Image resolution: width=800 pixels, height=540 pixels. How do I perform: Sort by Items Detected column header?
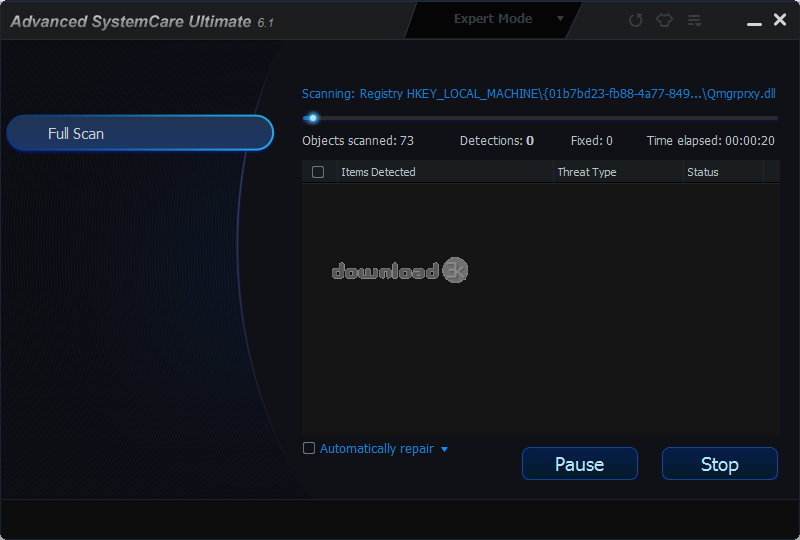pyautogui.click(x=445, y=172)
